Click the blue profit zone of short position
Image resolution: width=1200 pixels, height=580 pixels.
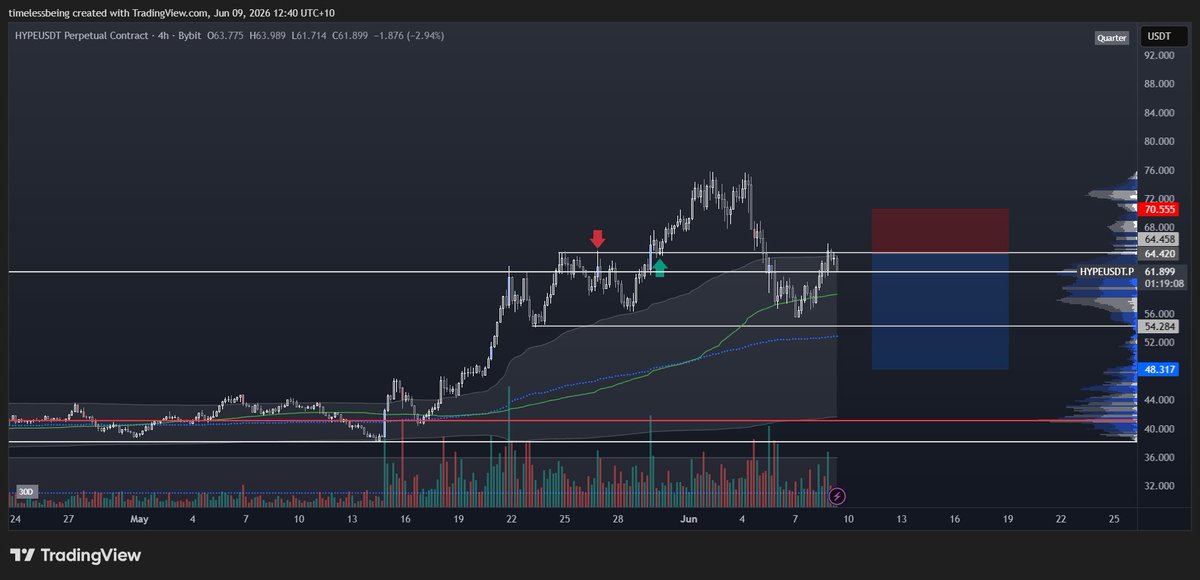click(940, 310)
